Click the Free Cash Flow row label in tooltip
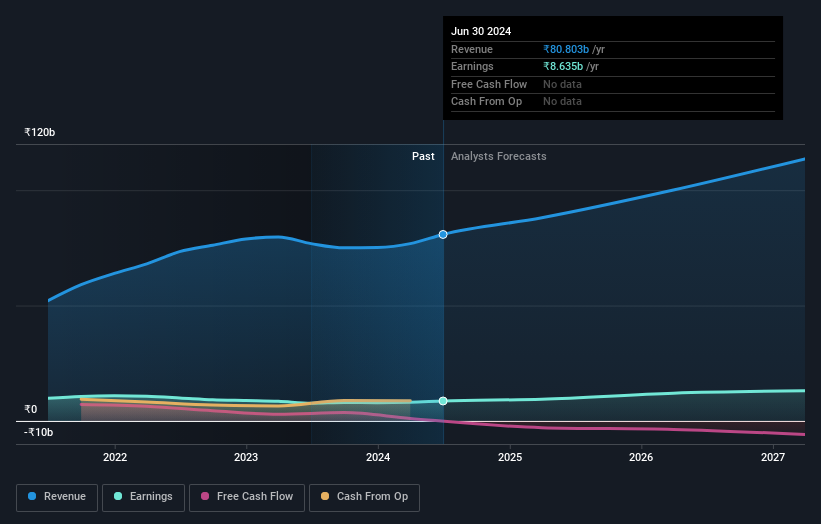The width and height of the screenshot is (821, 524). pos(489,84)
